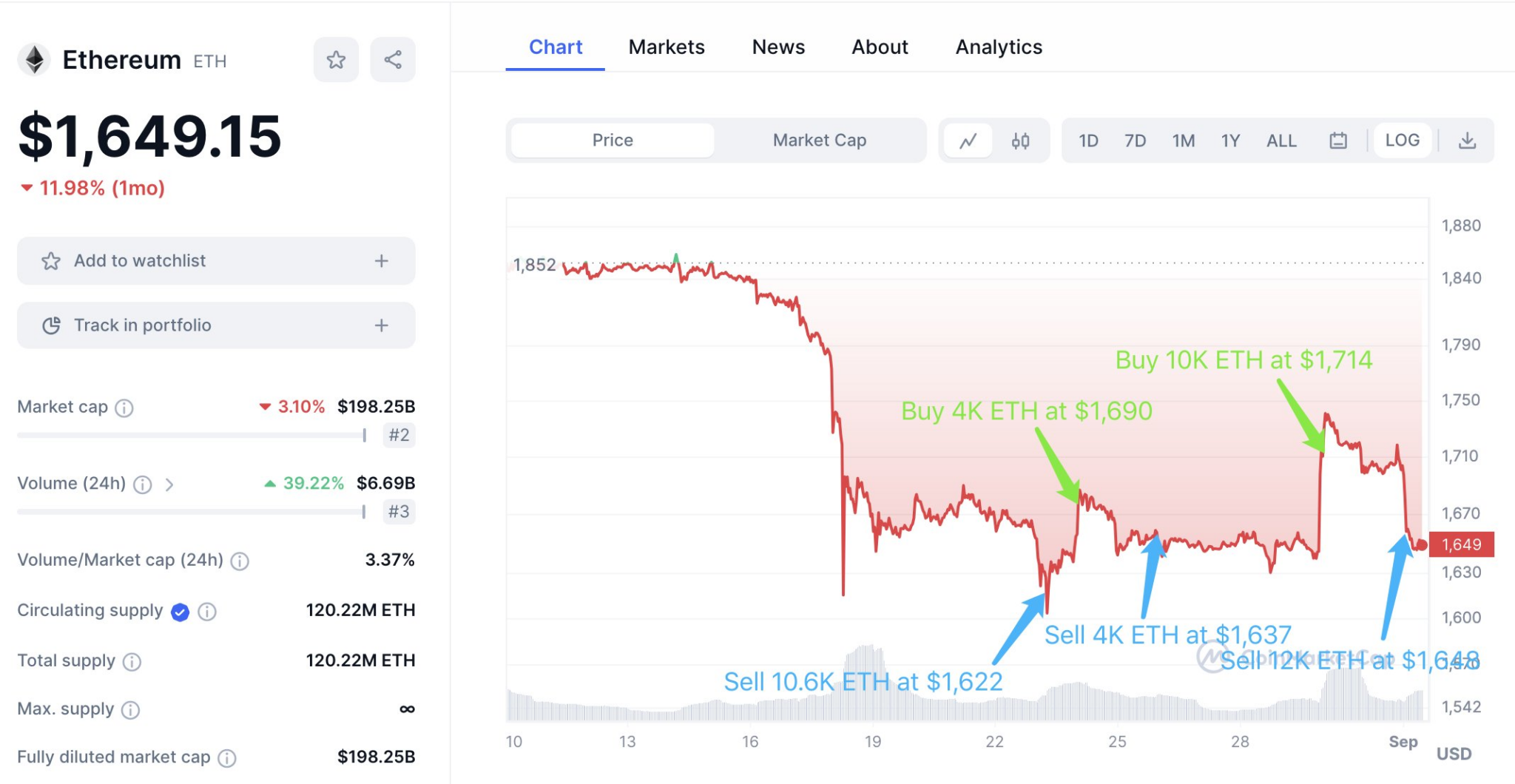The image size is (1515, 784).
Task: Open the custom date range calendar picker
Action: point(1338,140)
